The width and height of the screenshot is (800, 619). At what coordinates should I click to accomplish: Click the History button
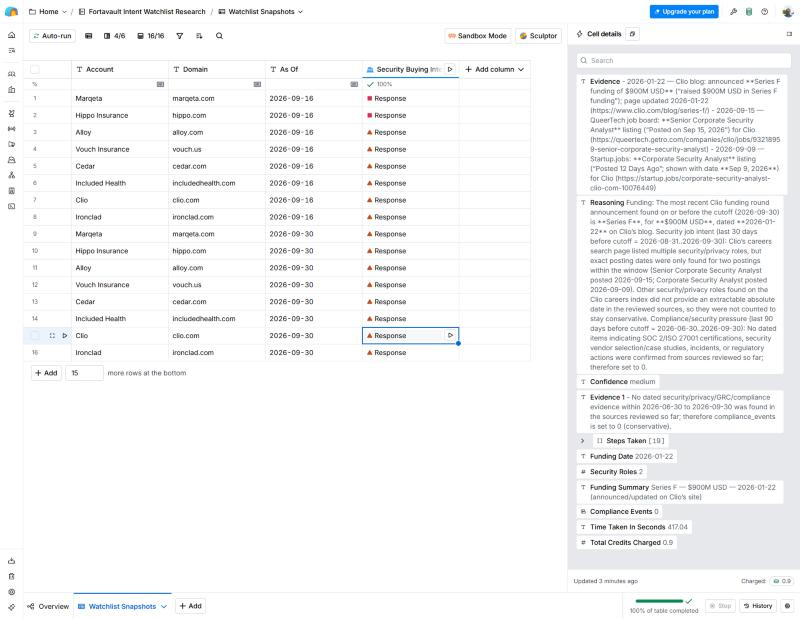click(758, 606)
